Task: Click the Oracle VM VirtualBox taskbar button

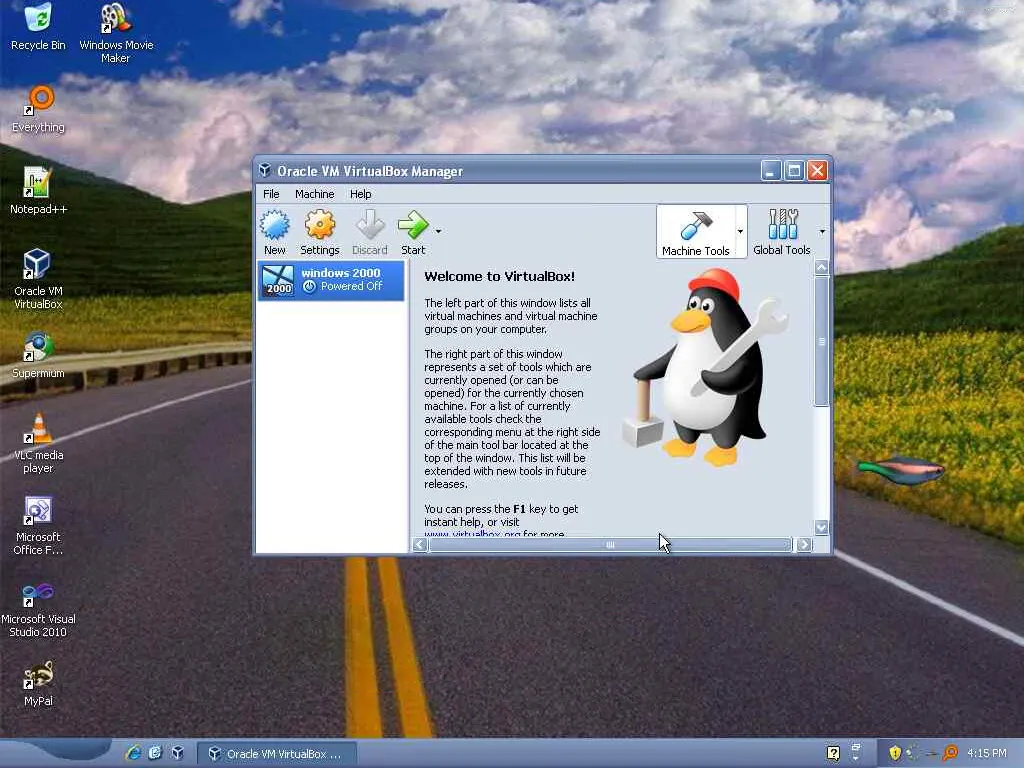Action: (276, 754)
